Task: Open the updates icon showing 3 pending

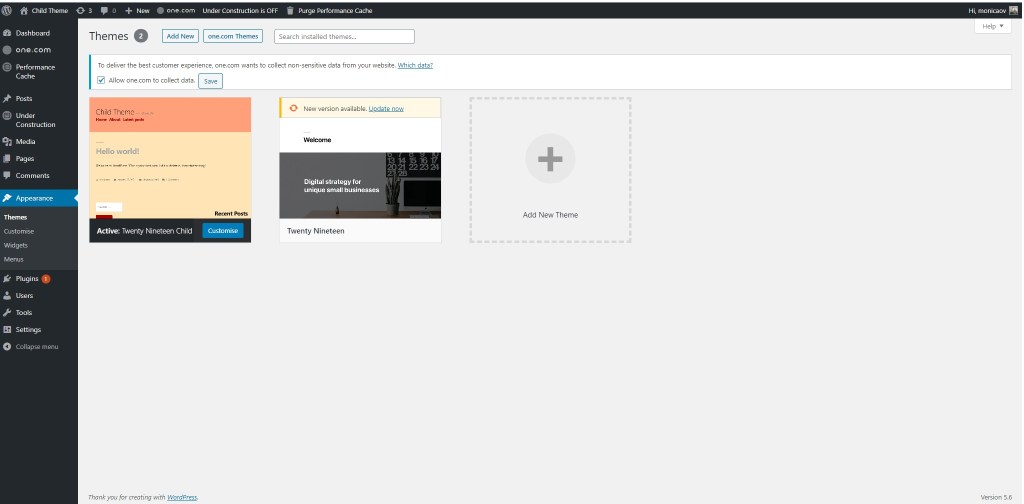Action: [x=80, y=10]
